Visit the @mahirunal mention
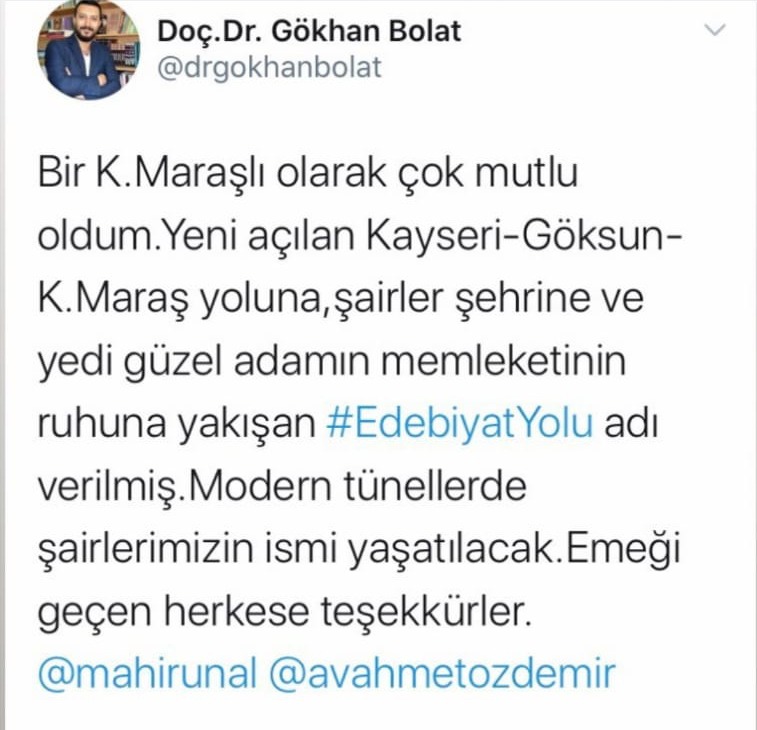Viewport: 757px width, 730px height. point(147,673)
